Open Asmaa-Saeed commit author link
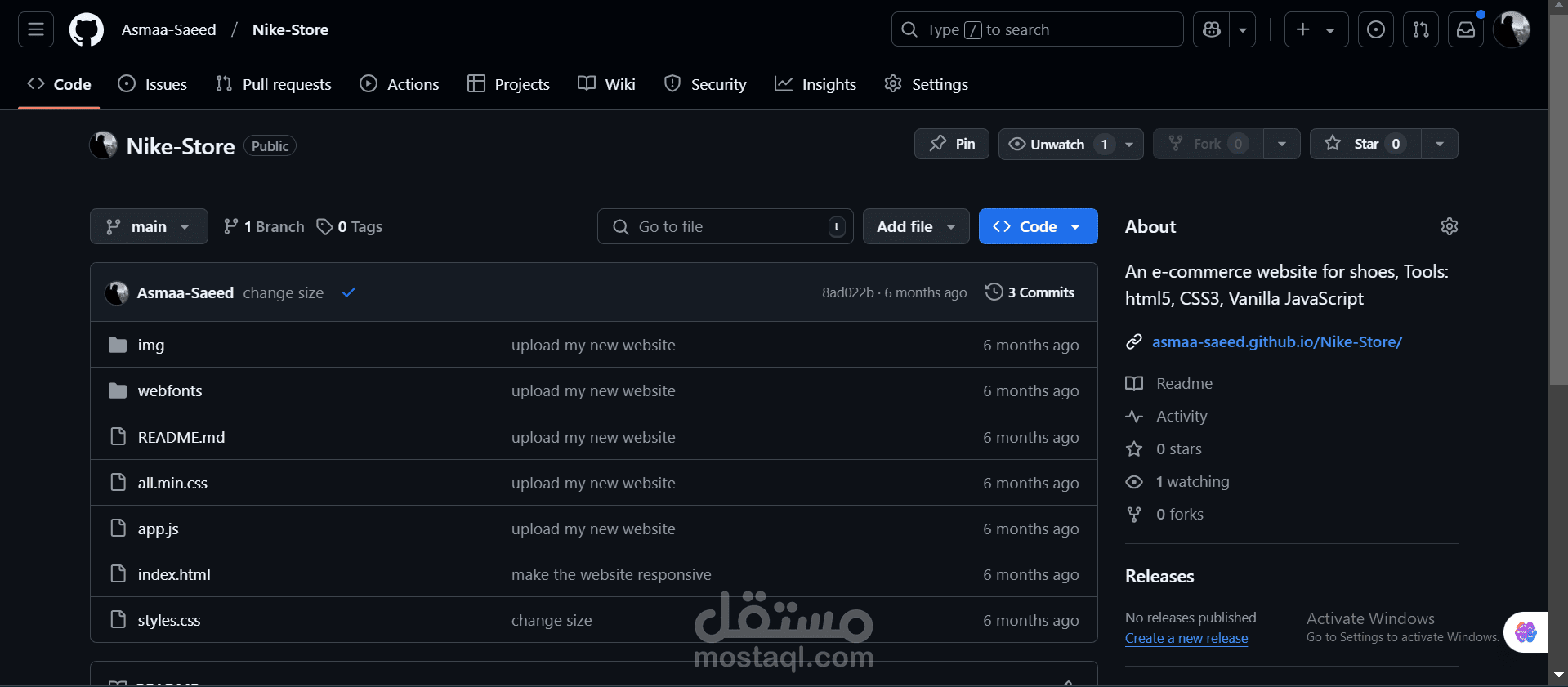 185,292
